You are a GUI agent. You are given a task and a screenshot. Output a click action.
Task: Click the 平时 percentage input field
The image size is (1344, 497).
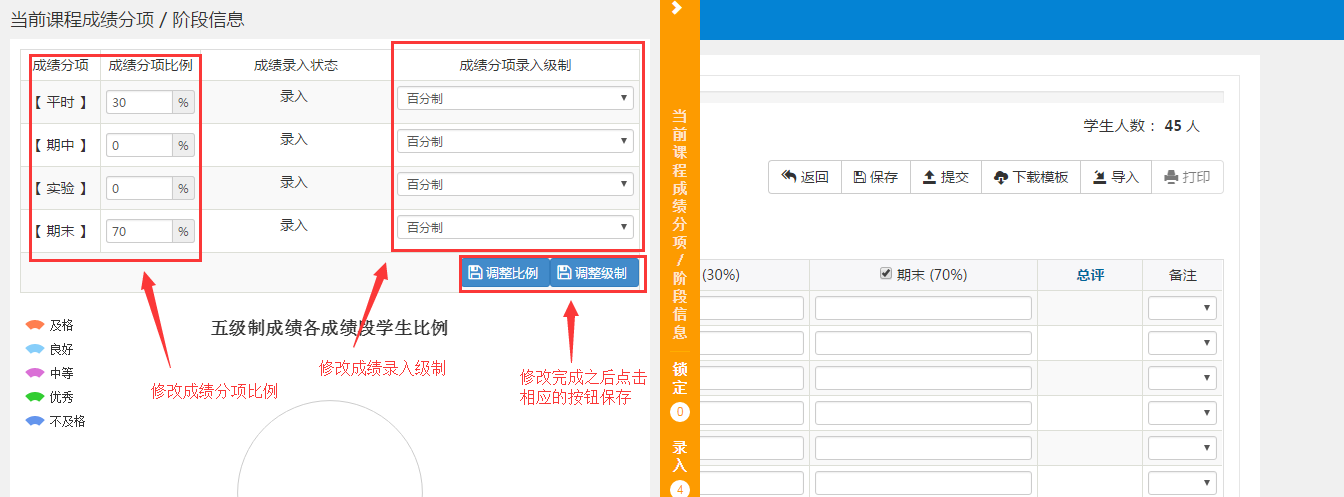[x=140, y=102]
